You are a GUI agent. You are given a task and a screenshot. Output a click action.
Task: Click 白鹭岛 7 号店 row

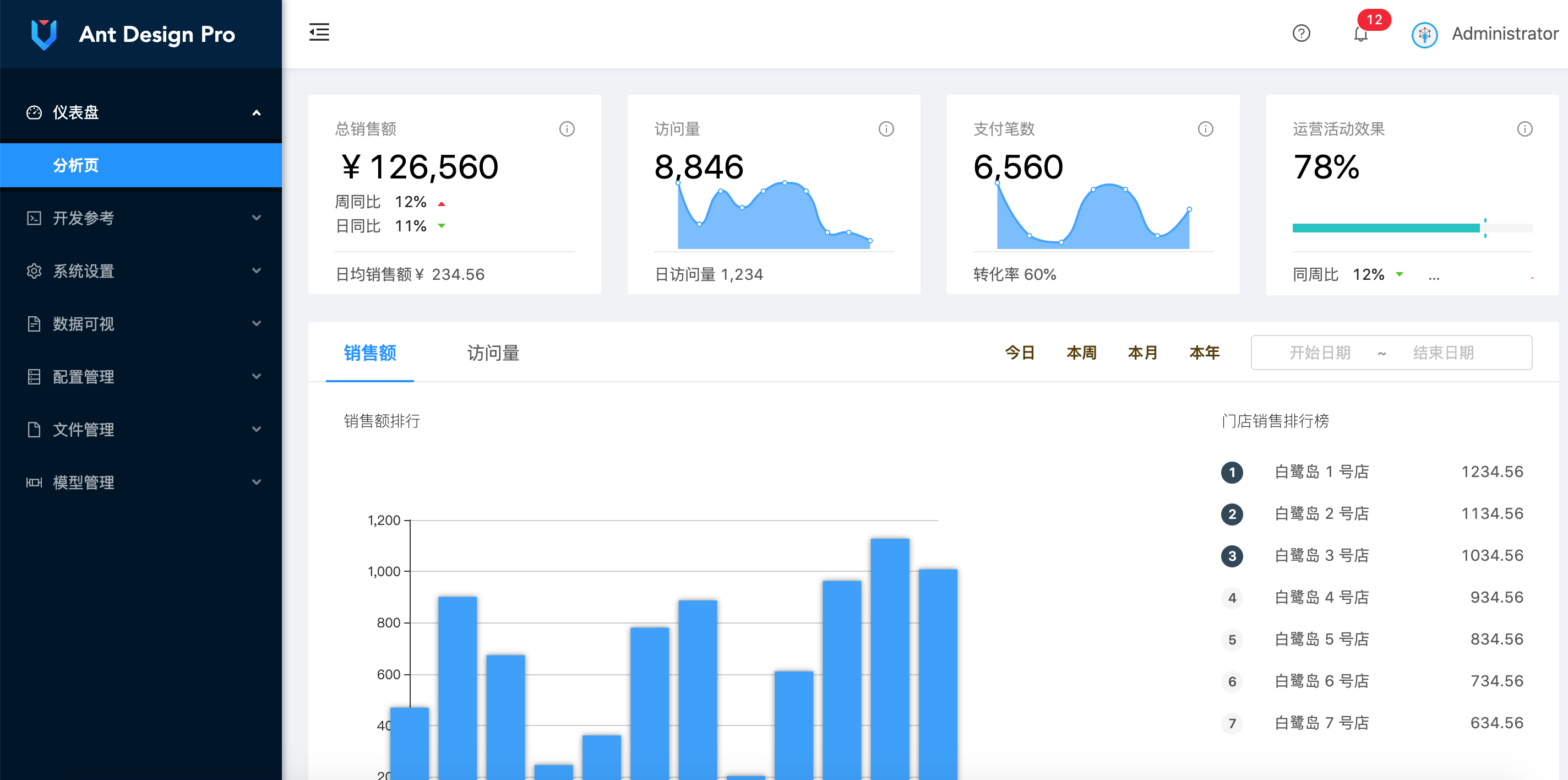(1373, 723)
